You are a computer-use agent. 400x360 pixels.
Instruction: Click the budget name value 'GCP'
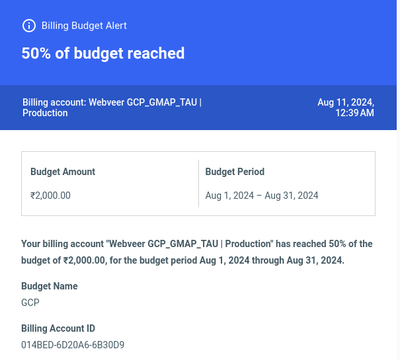click(x=30, y=303)
